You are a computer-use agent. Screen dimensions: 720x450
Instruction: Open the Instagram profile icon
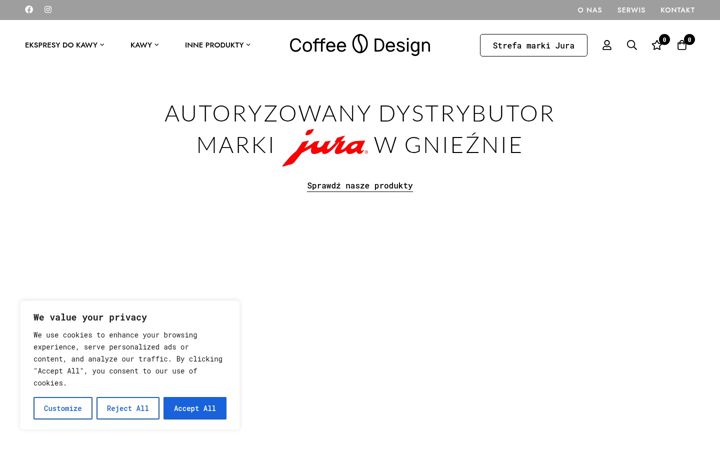point(48,9)
